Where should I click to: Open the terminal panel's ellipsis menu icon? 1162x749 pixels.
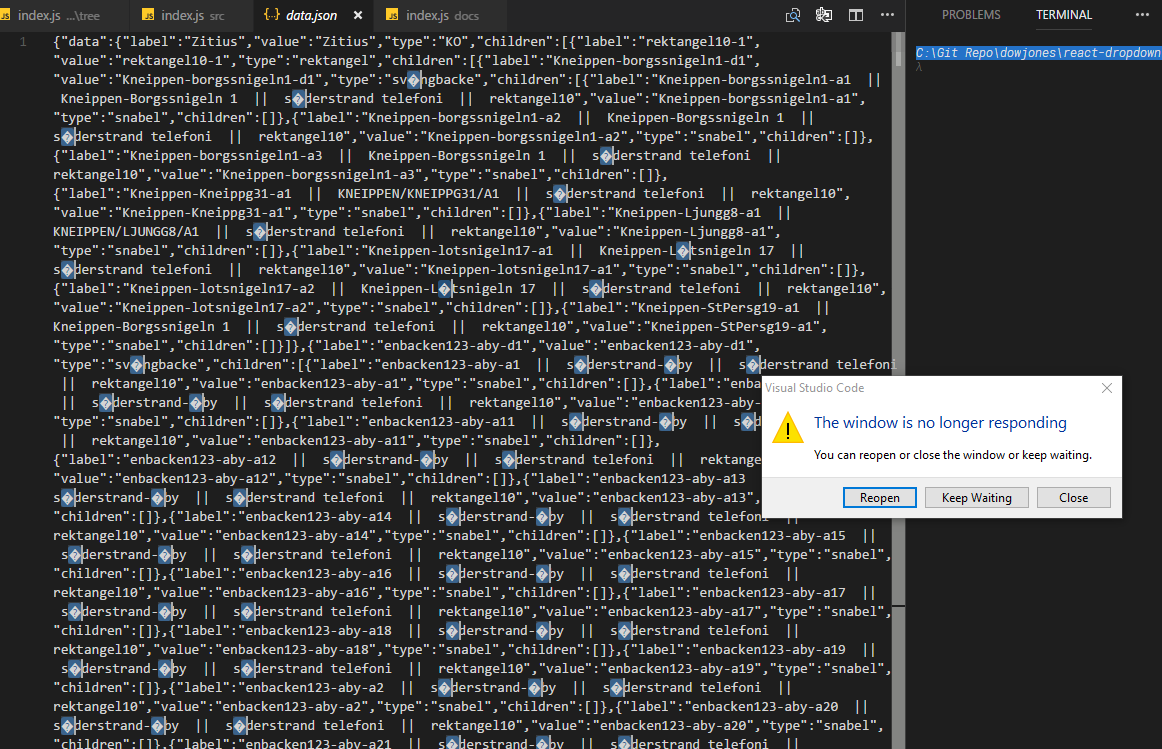(1141, 15)
